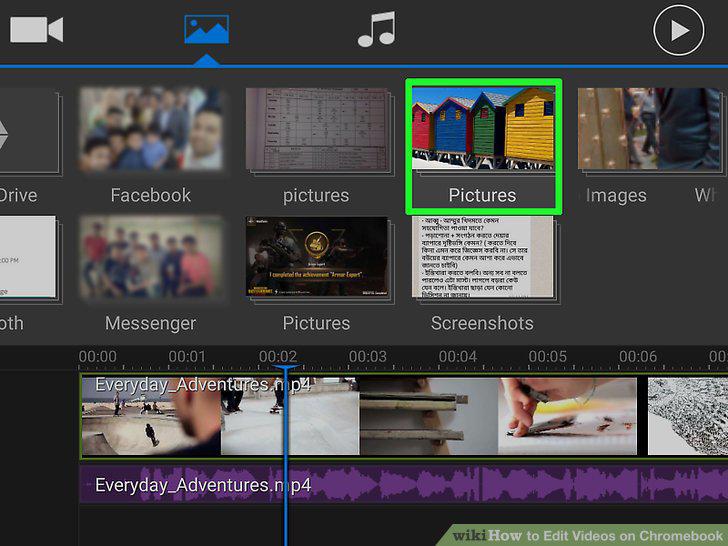Click the skatepark frame in video clip
The width and height of the screenshot is (728, 546).
point(151,416)
